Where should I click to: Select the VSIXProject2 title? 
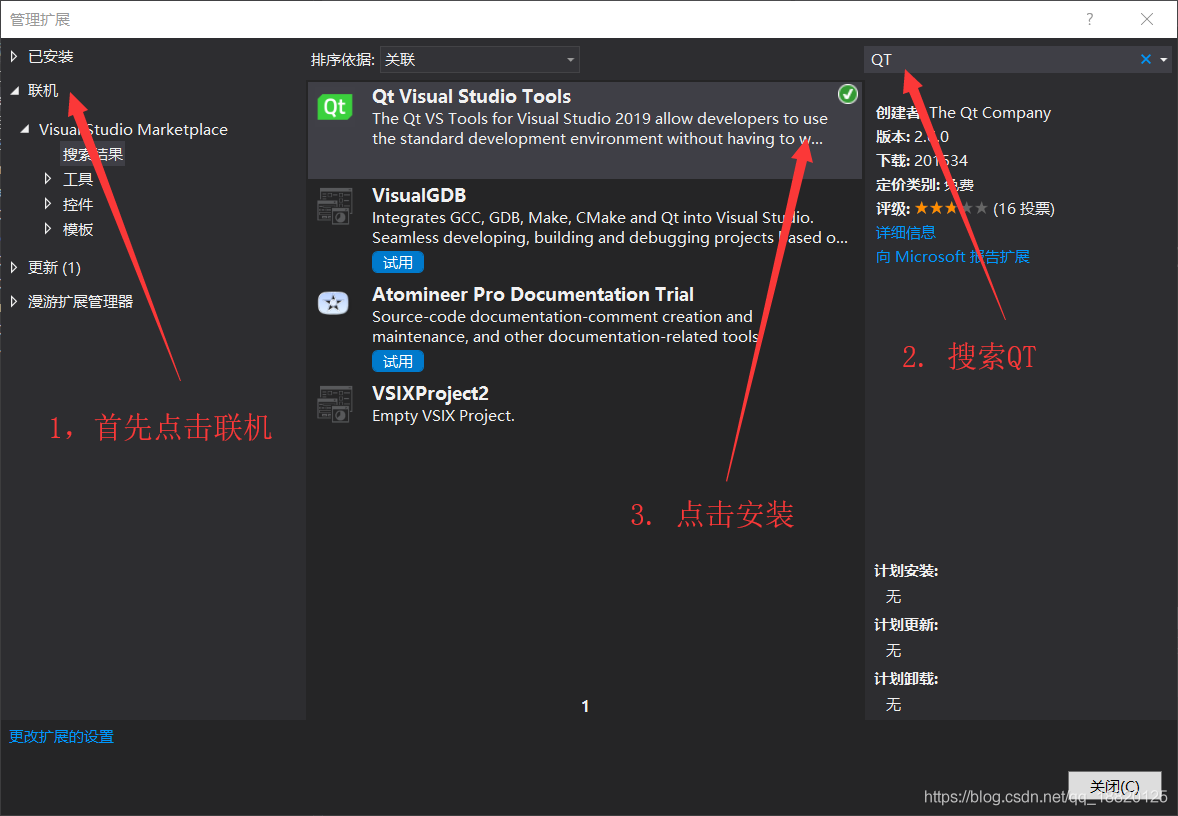point(430,393)
